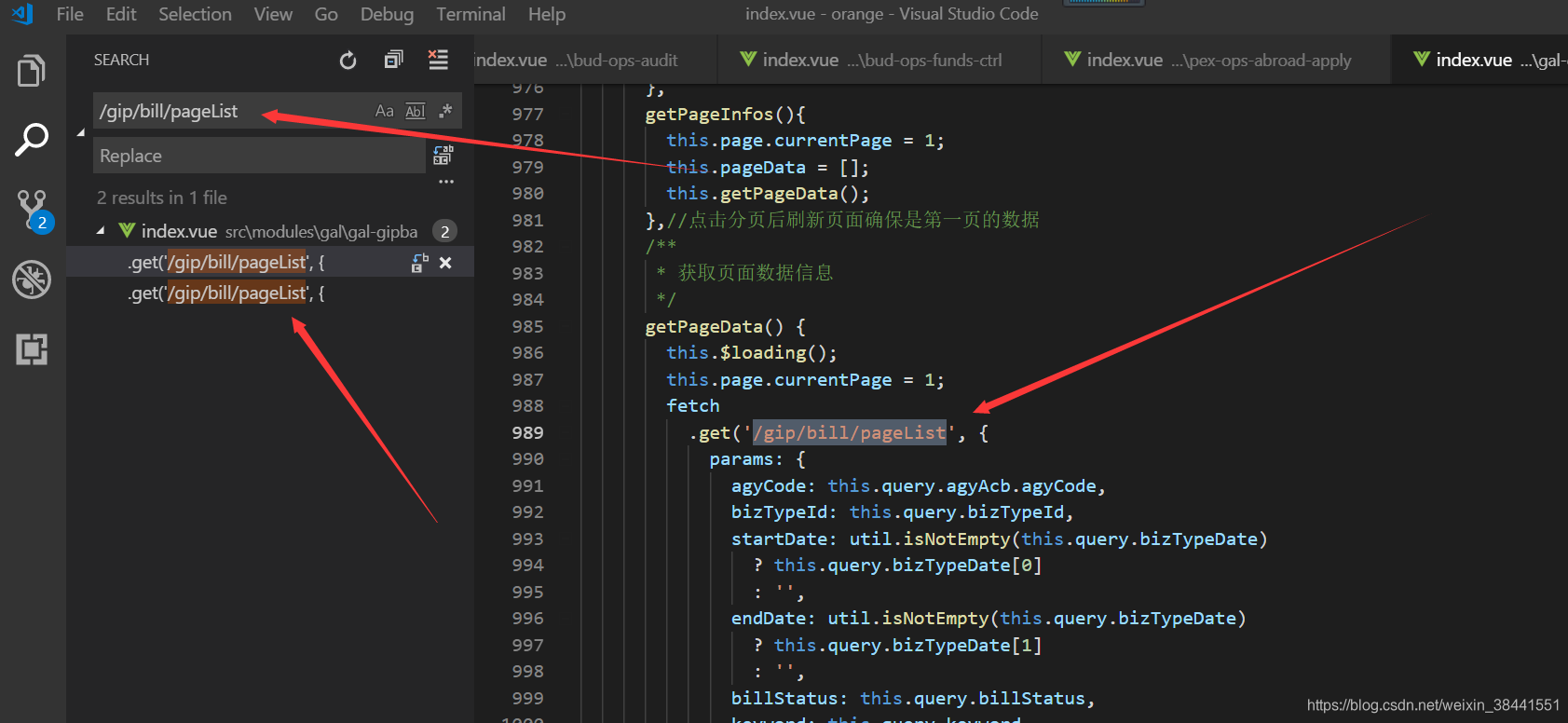Click 'fetch' keyword on line 988
The image size is (1568, 723).
[693, 406]
